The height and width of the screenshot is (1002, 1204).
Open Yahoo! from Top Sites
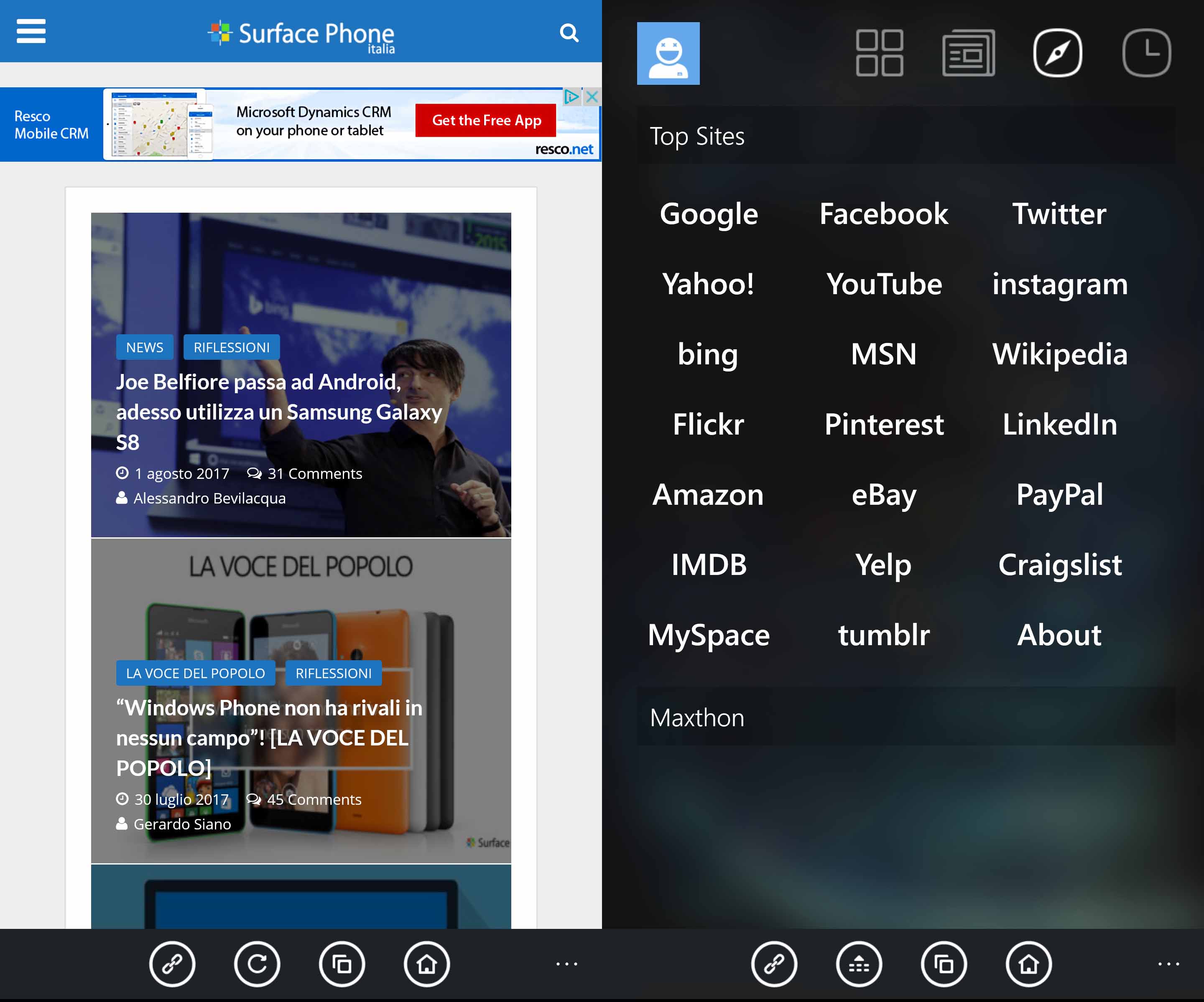tap(709, 284)
